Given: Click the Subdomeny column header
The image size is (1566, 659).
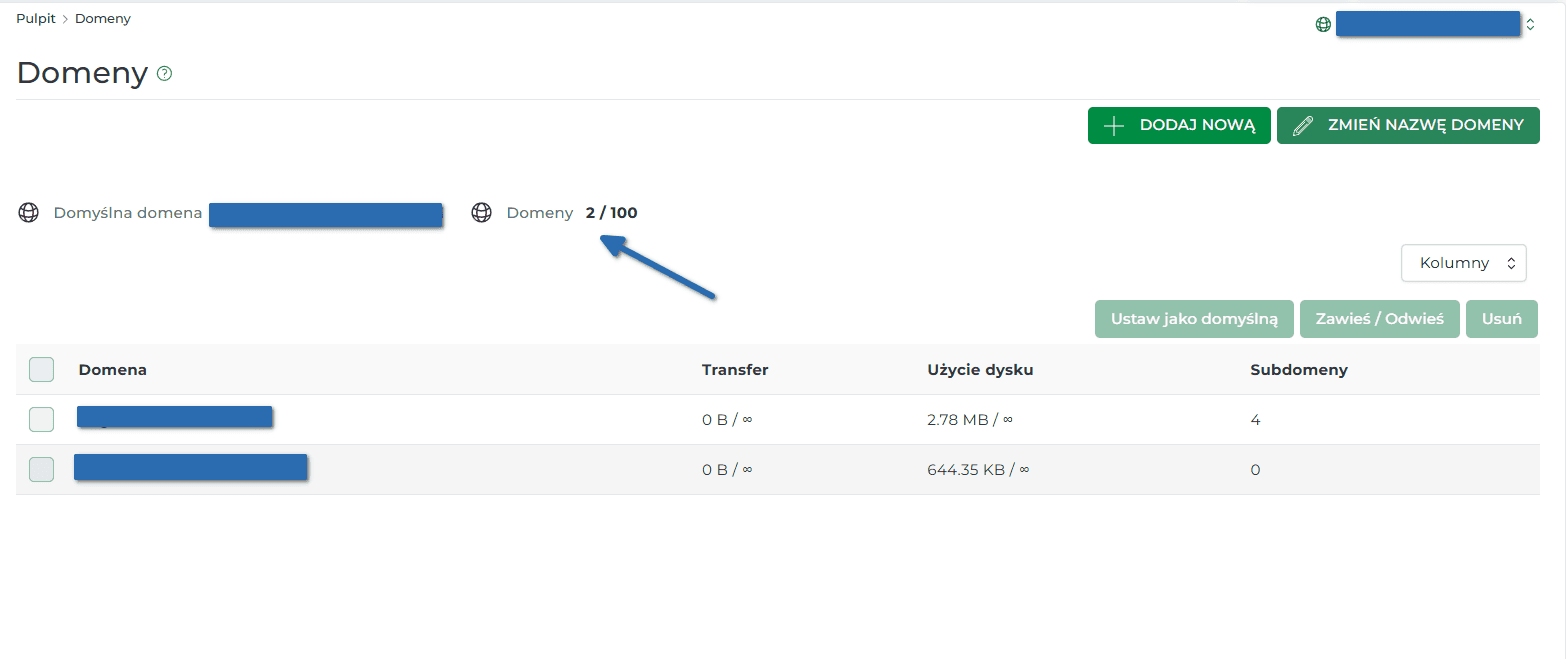Looking at the screenshot, I should [1299, 370].
